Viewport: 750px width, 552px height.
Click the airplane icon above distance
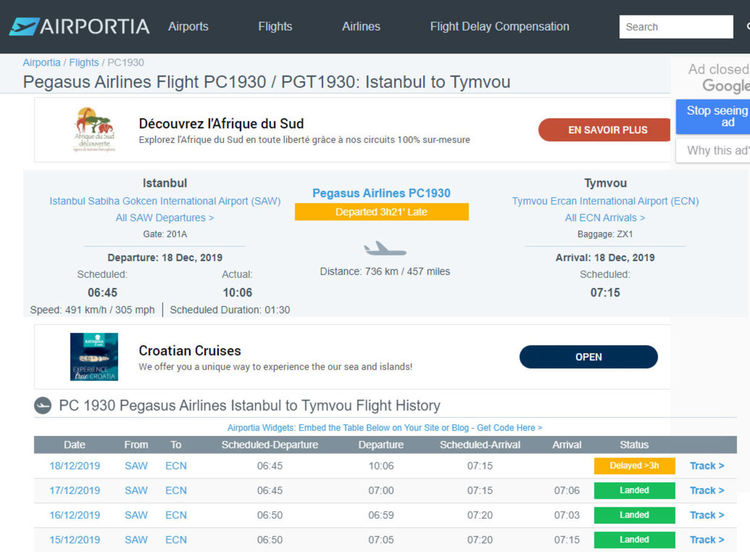[x=385, y=248]
